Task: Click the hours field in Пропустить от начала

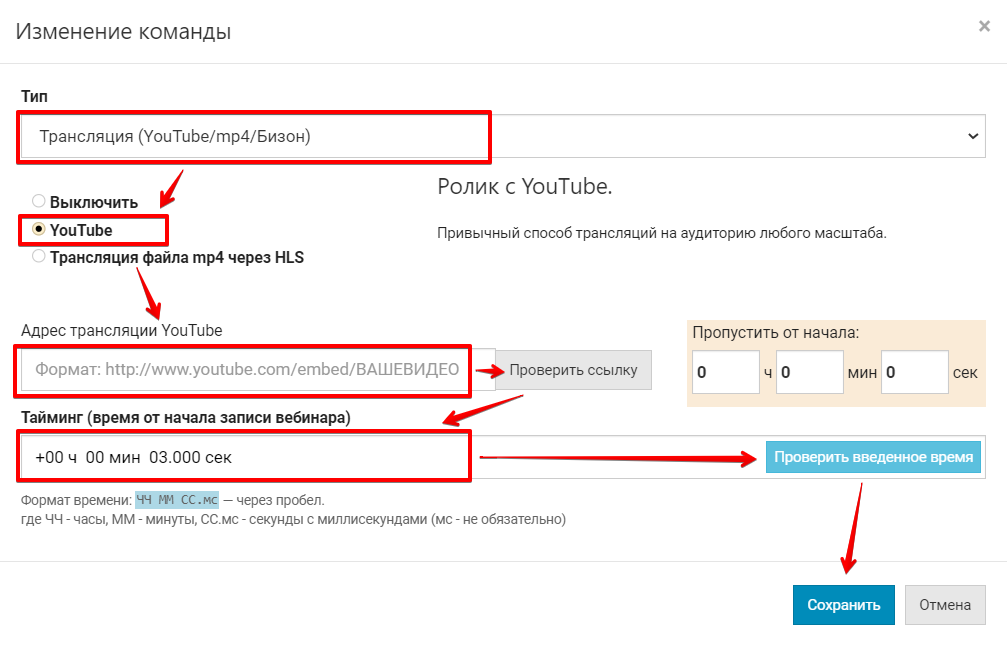Action: point(725,372)
